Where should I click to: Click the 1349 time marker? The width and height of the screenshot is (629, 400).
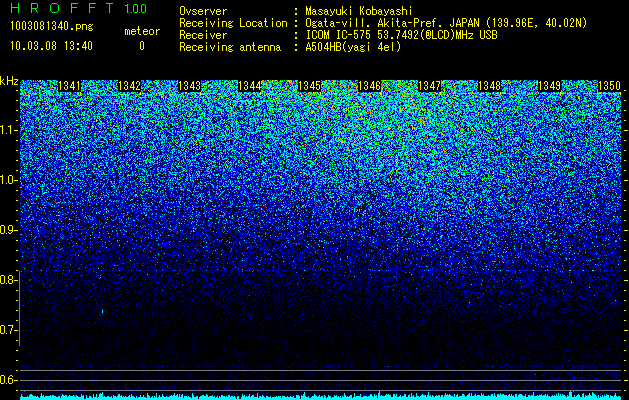coord(549,86)
